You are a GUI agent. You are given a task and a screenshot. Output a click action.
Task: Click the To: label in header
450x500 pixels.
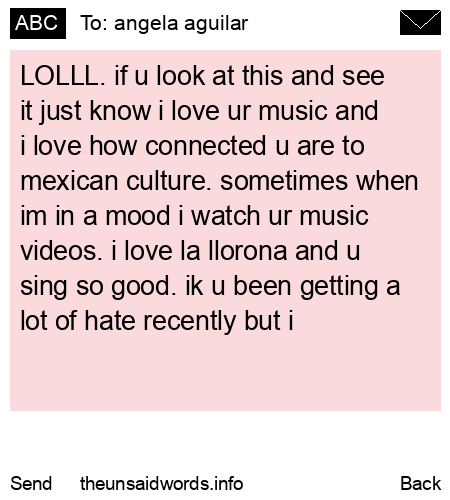coord(94,23)
